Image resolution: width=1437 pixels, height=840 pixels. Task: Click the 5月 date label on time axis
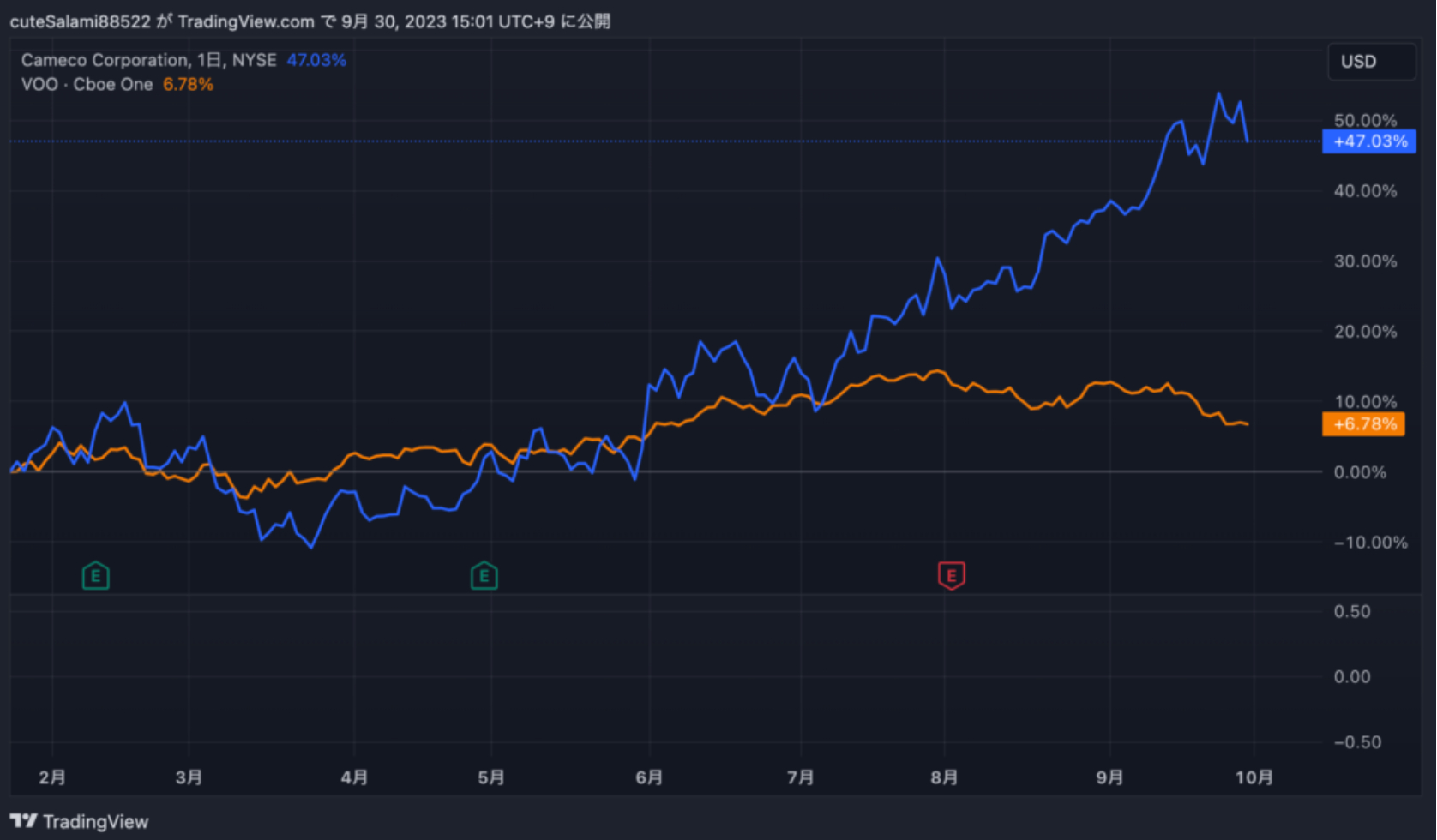[491, 777]
